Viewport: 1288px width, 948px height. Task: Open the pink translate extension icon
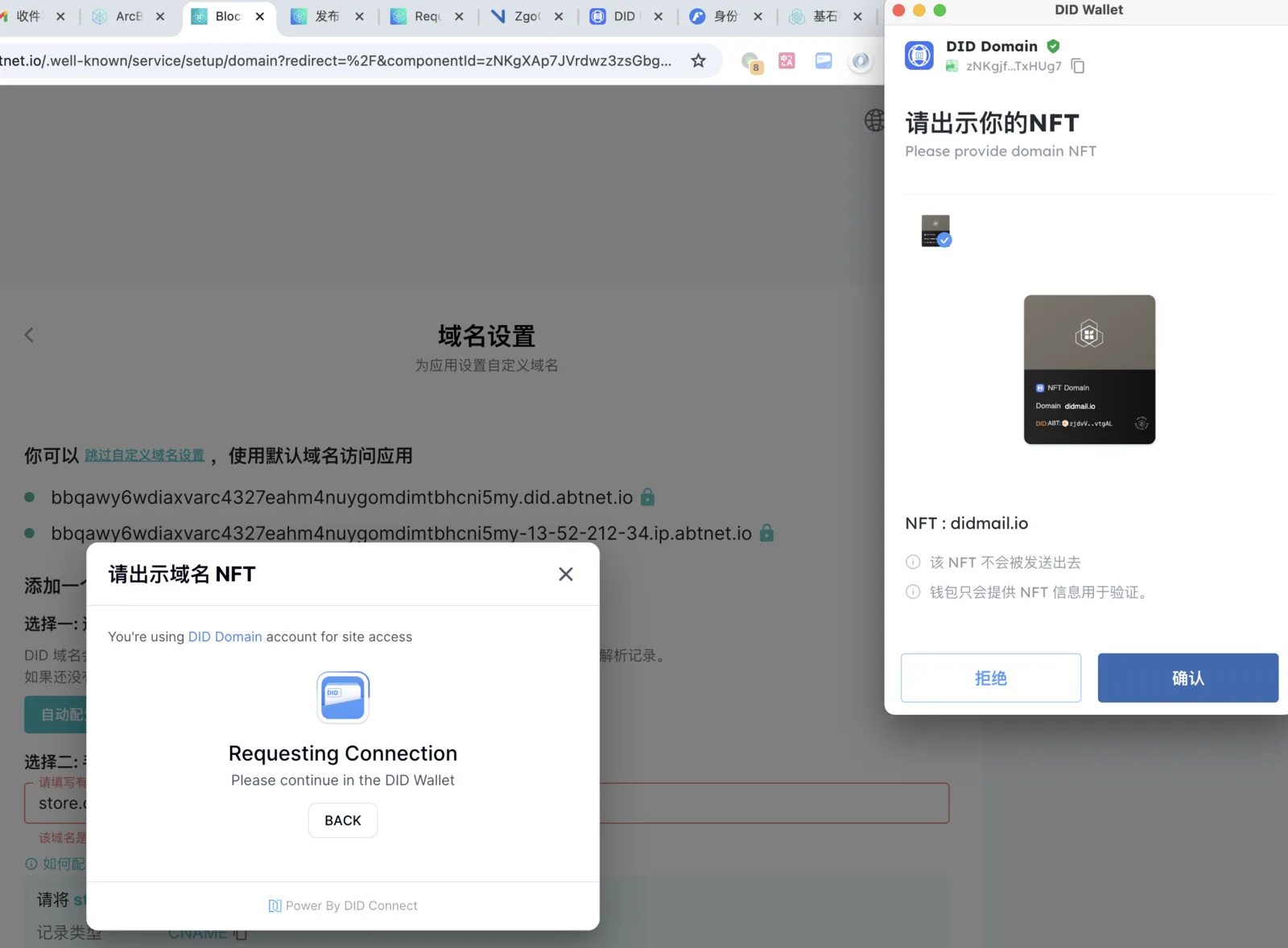(786, 60)
